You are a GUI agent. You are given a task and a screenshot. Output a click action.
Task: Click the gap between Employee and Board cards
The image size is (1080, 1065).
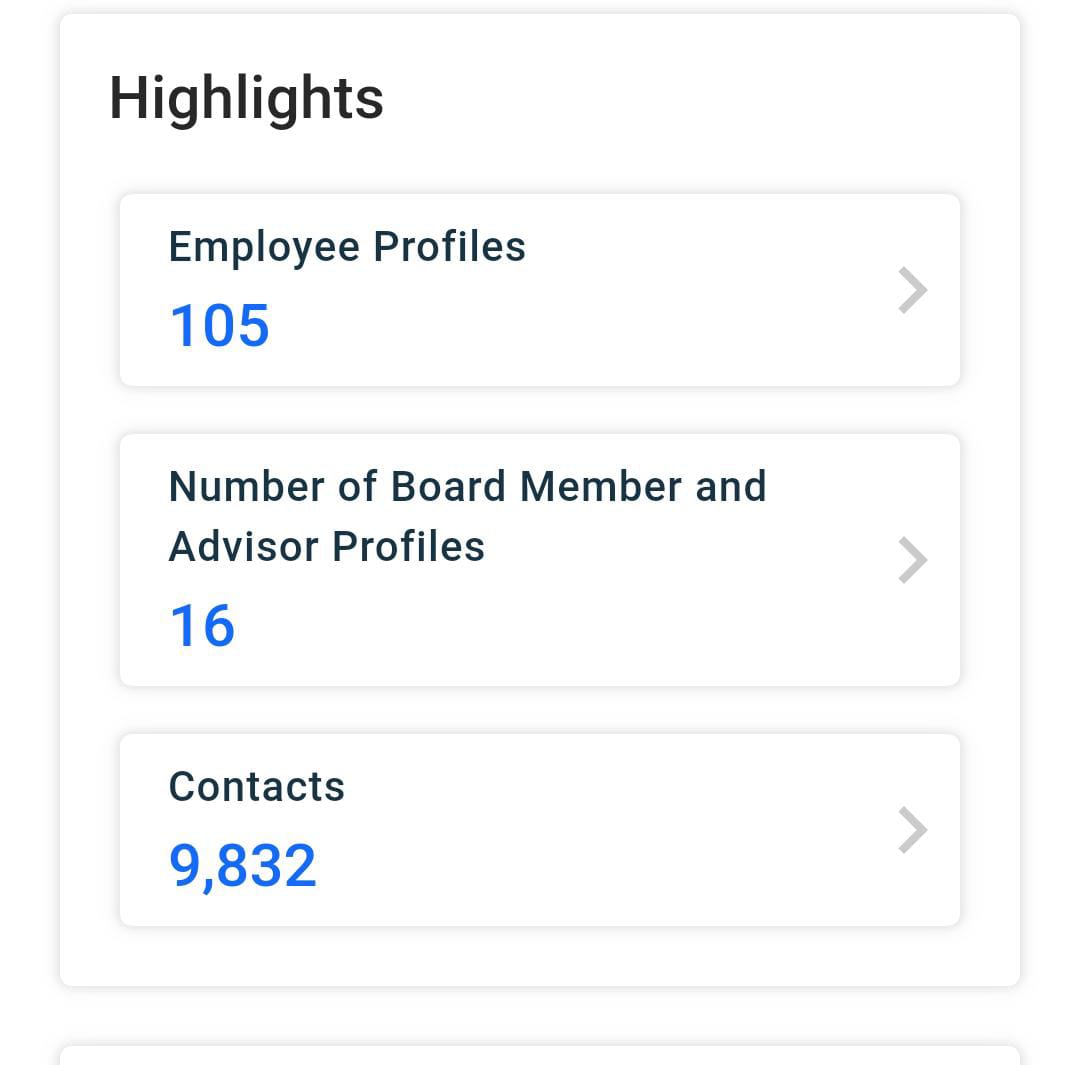pyautogui.click(x=540, y=410)
